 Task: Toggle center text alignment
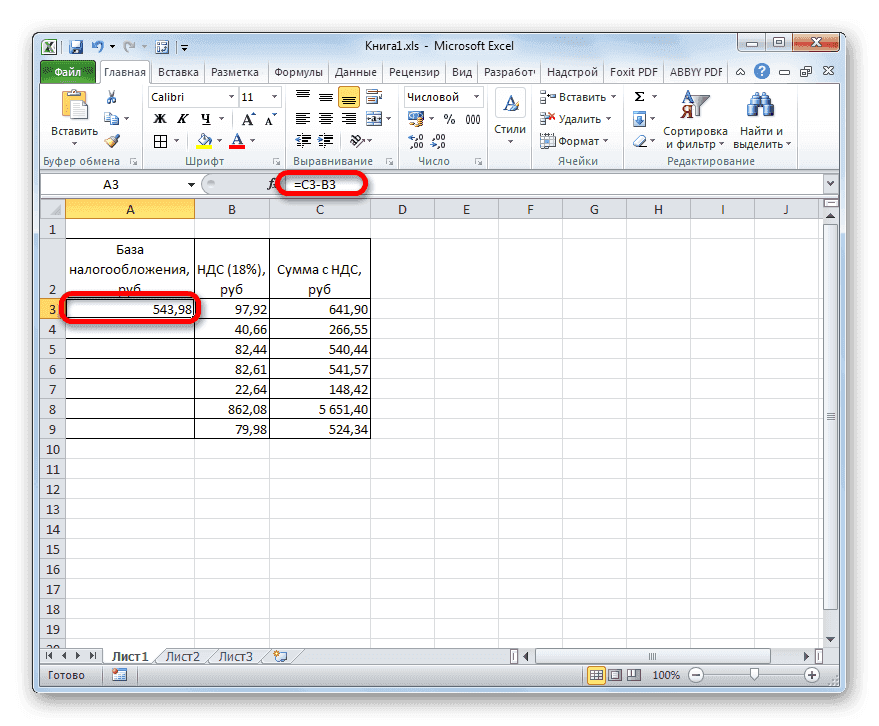(x=325, y=118)
